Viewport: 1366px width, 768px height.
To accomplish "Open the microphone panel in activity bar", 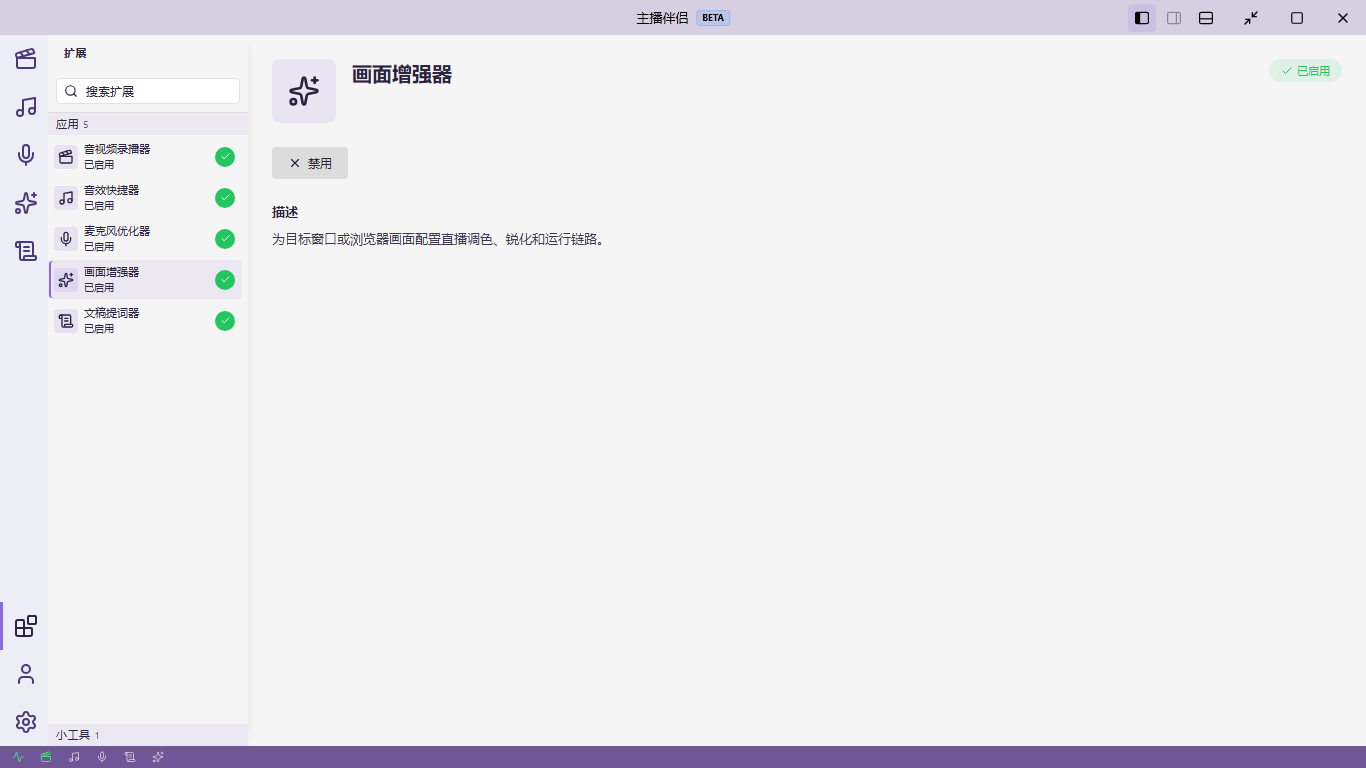I will pos(26,155).
